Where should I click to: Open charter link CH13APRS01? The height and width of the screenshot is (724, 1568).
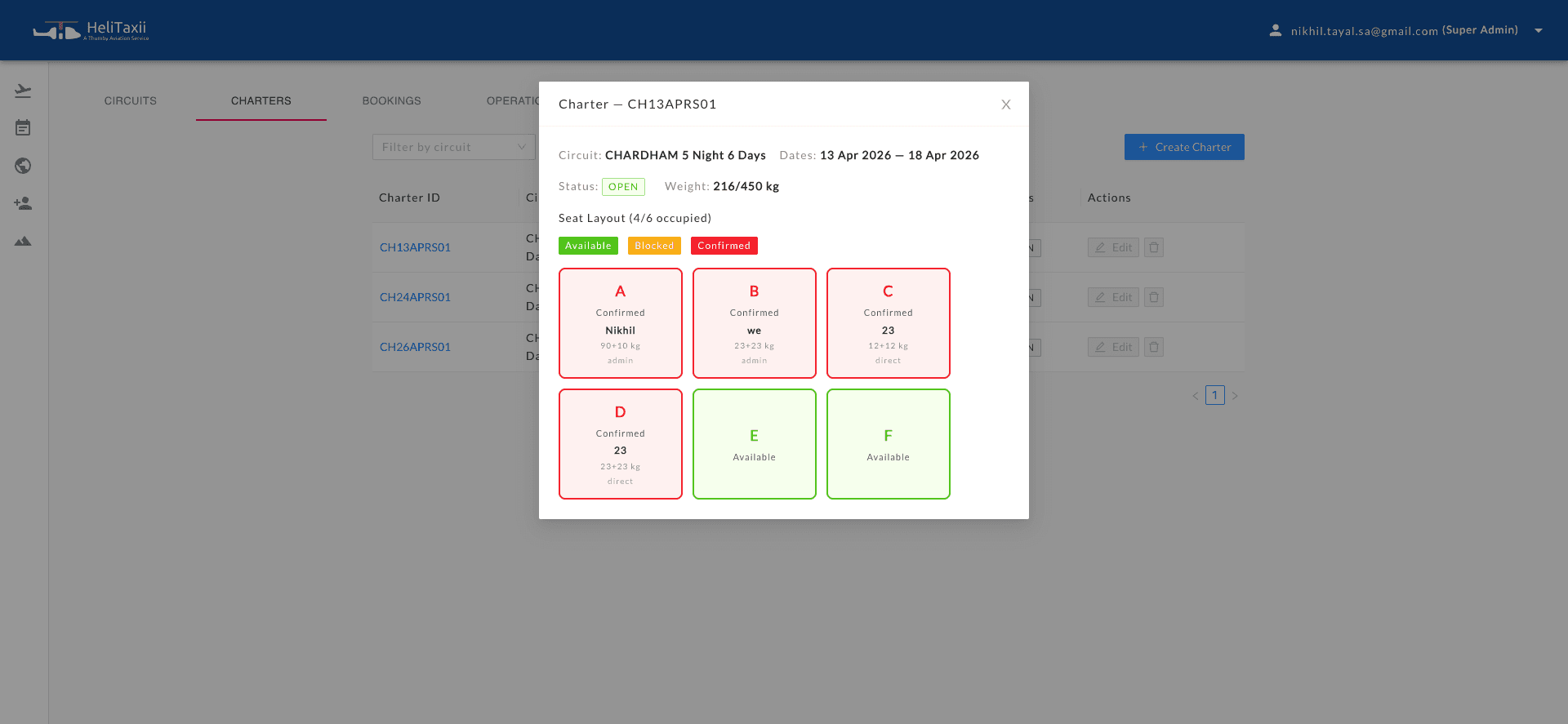(x=415, y=247)
